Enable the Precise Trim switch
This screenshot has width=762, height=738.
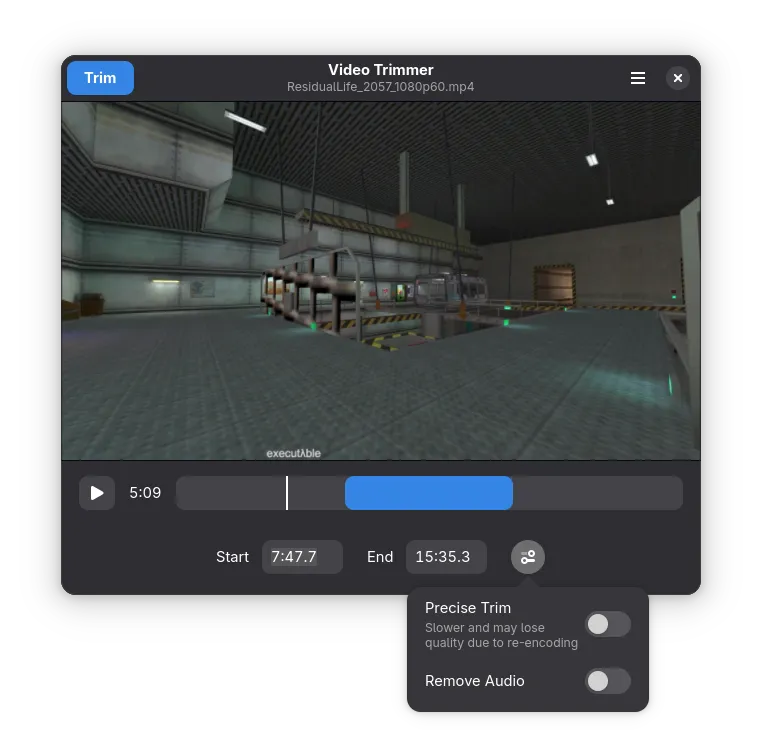(x=607, y=625)
